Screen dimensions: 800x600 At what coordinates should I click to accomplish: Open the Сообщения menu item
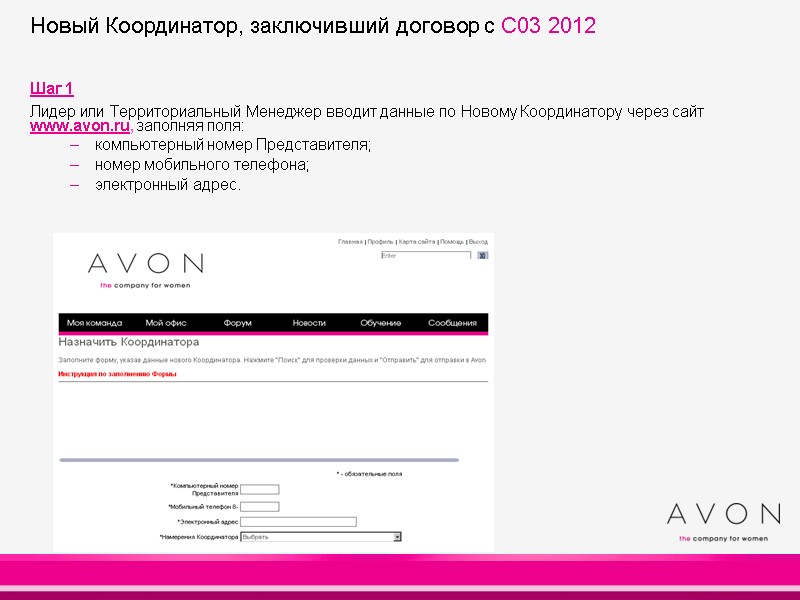(x=452, y=323)
